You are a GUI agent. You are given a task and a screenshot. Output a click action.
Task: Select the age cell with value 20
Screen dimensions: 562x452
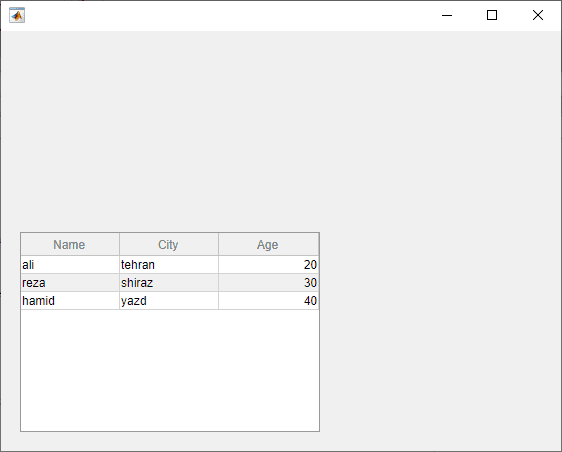click(268, 265)
